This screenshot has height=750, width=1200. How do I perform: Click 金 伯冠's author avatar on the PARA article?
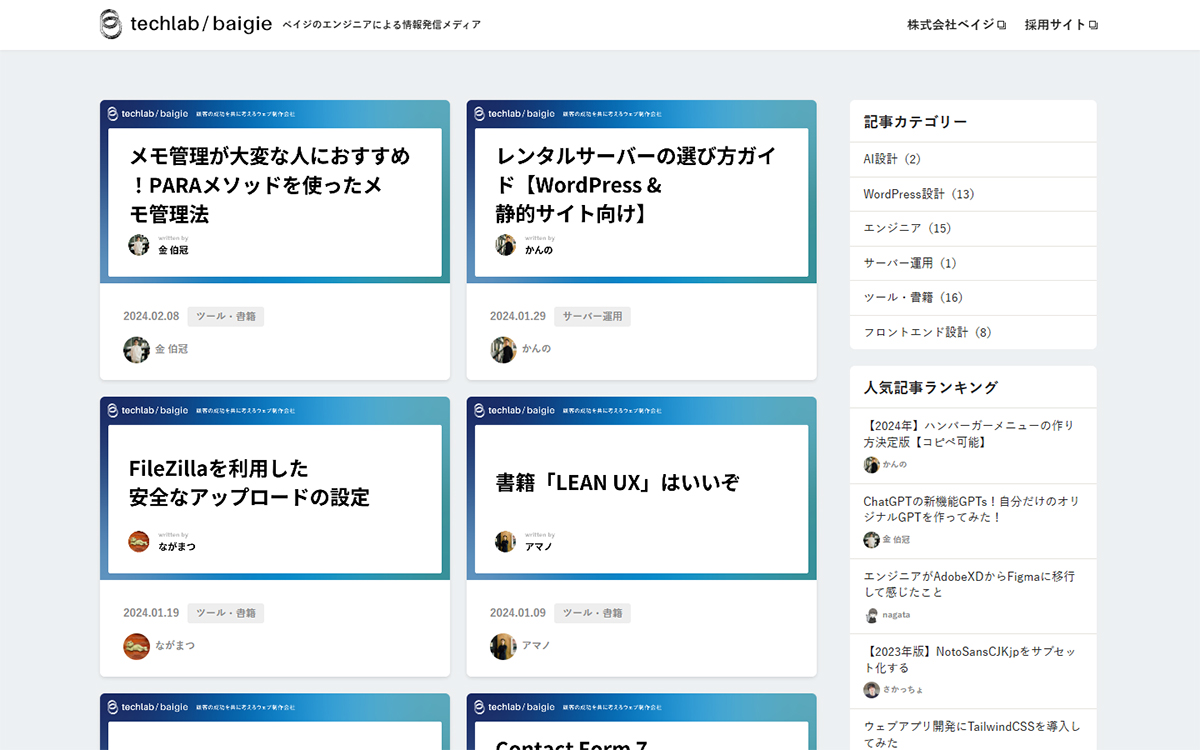(138, 350)
